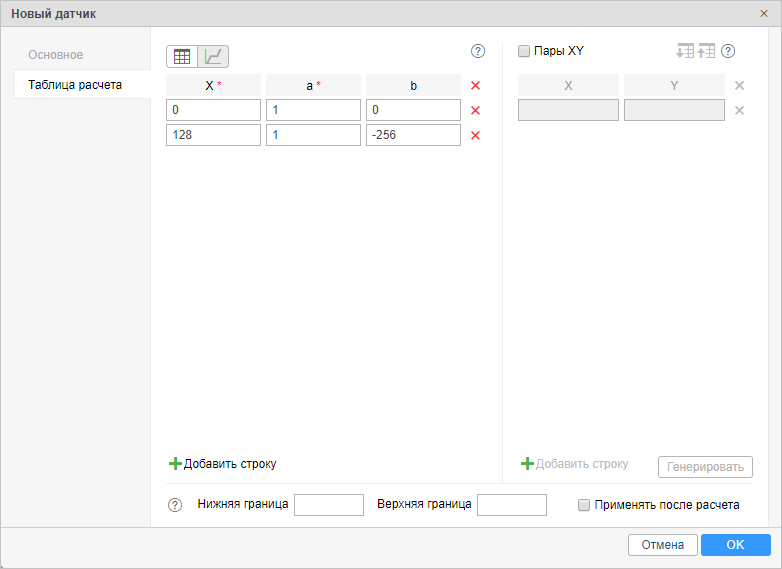The image size is (782, 569).
Task: Click X field containing 128
Action: tap(213, 135)
